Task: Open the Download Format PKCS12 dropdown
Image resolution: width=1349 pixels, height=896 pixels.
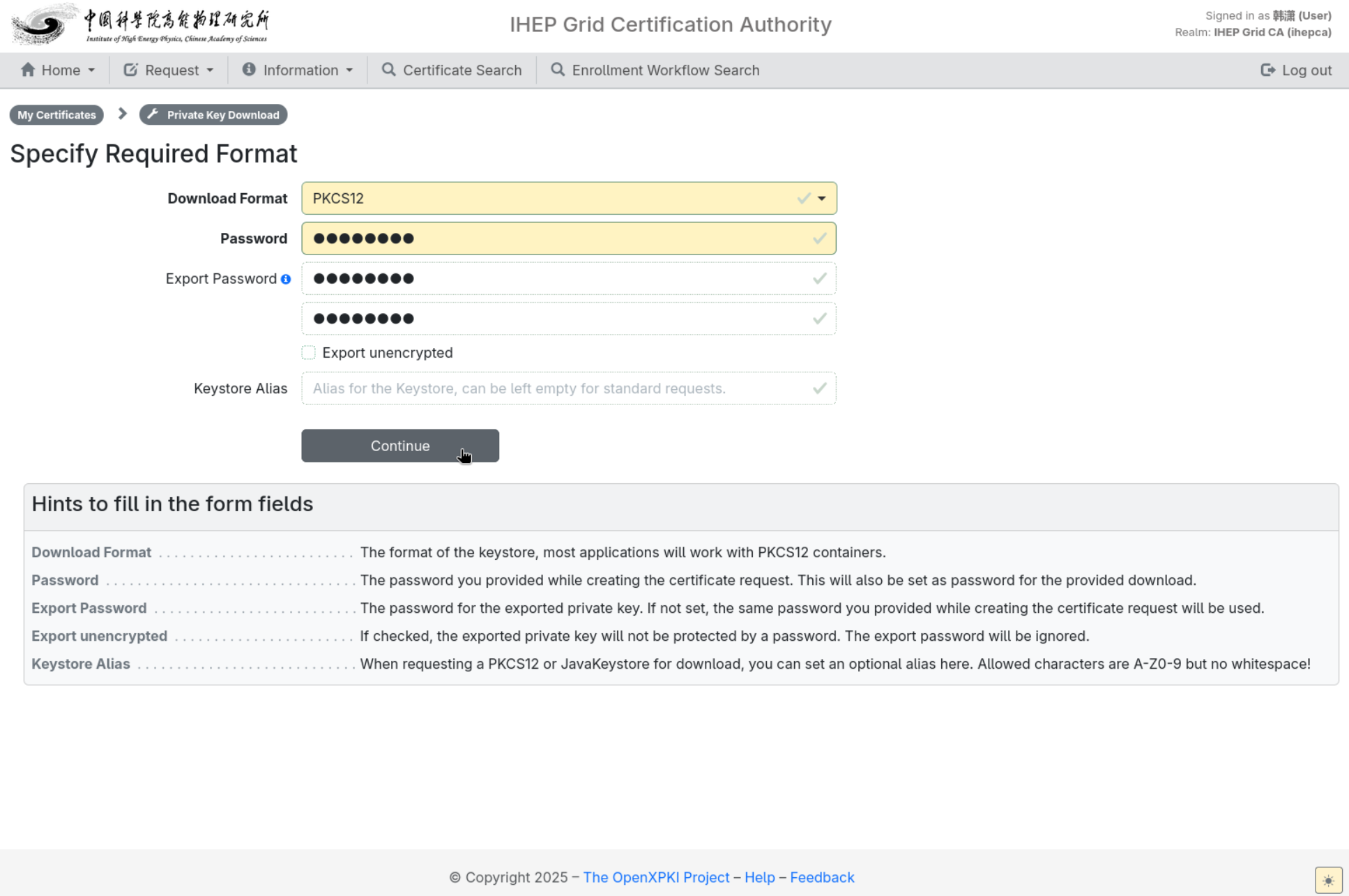Action: click(x=569, y=198)
